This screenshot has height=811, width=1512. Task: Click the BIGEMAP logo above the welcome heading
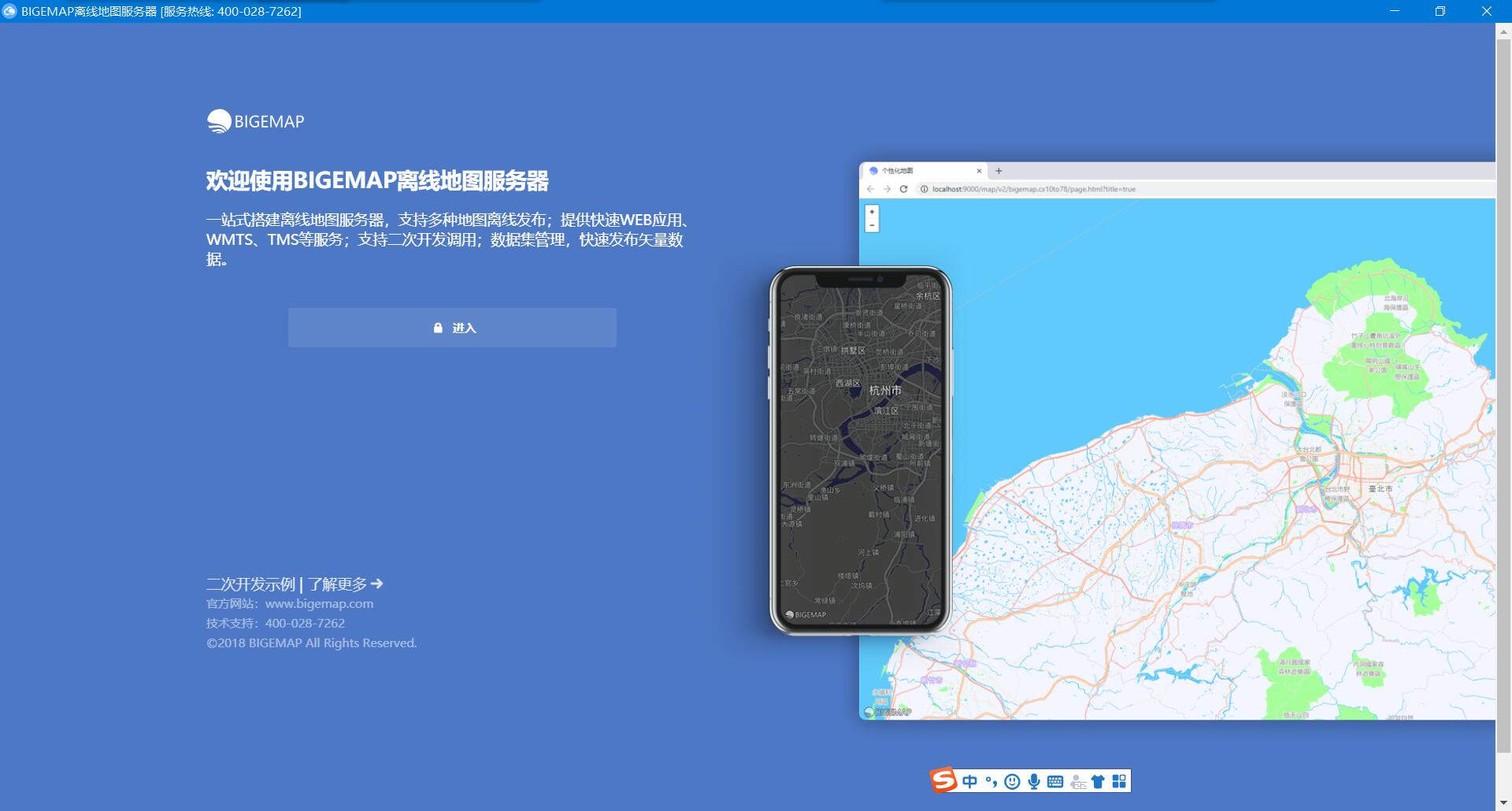tap(255, 121)
